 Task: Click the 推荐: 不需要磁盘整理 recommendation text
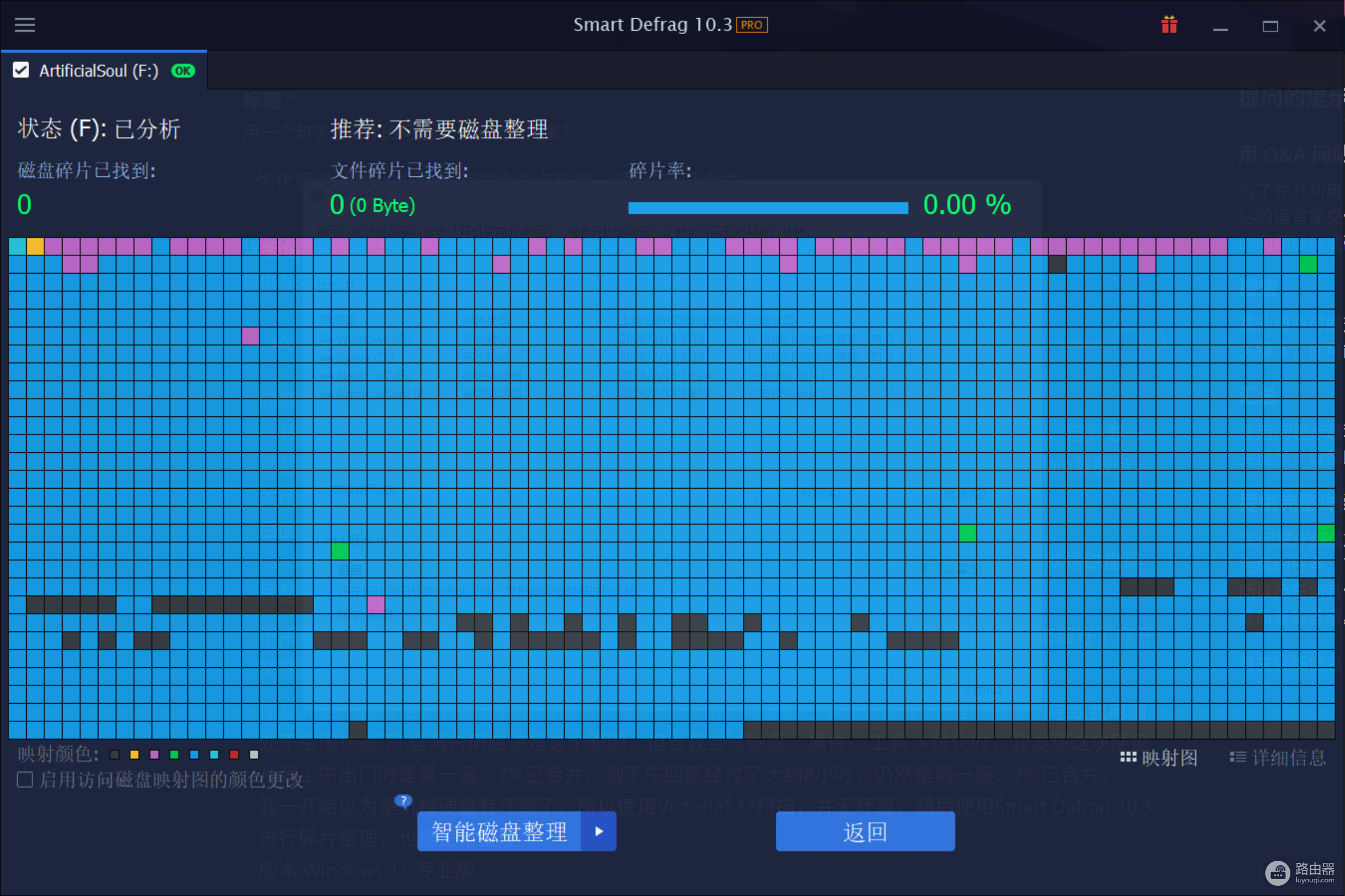point(439,130)
